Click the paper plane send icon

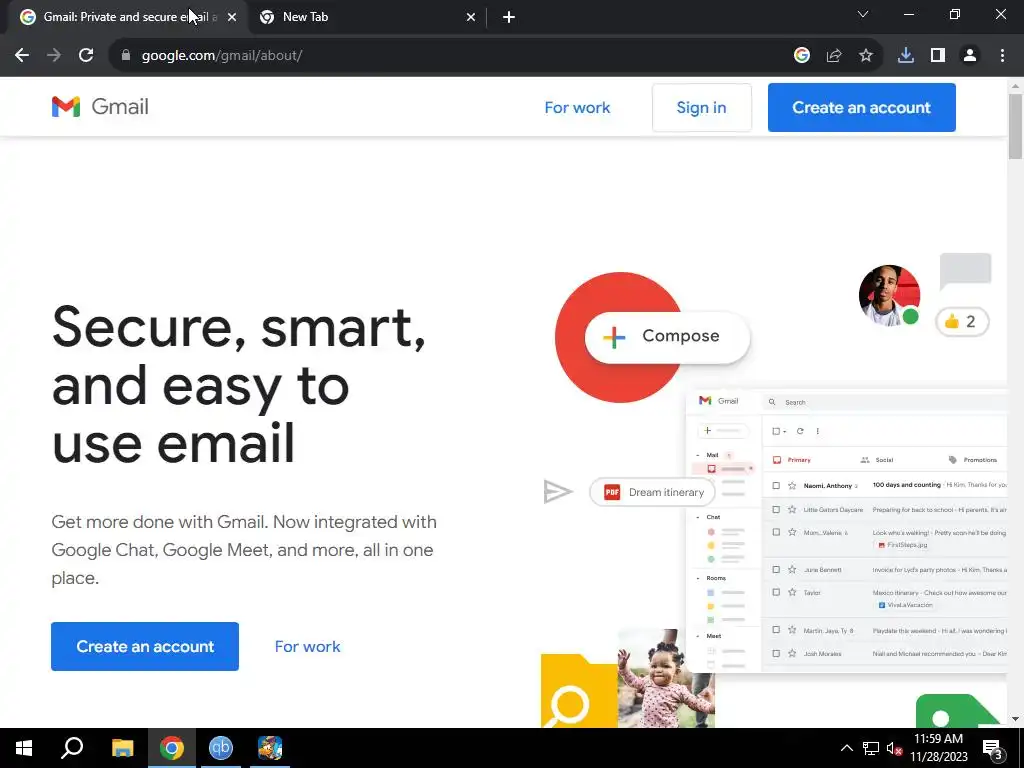tap(557, 492)
